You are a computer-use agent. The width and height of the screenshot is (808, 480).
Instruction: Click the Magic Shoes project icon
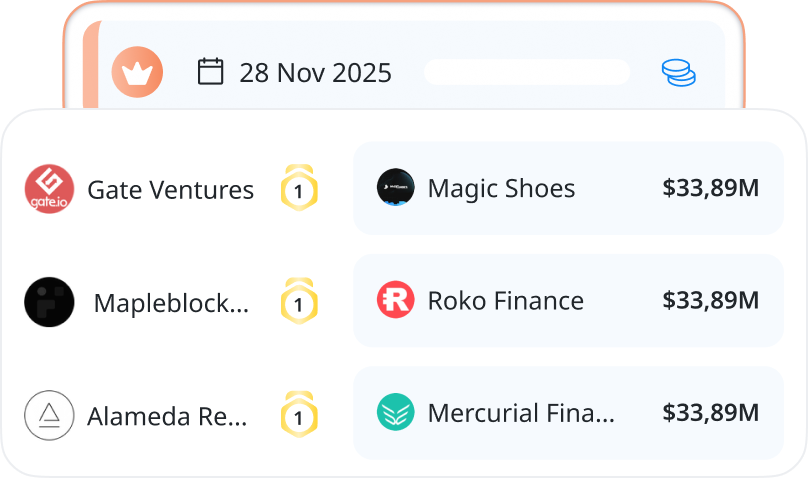[x=395, y=188]
